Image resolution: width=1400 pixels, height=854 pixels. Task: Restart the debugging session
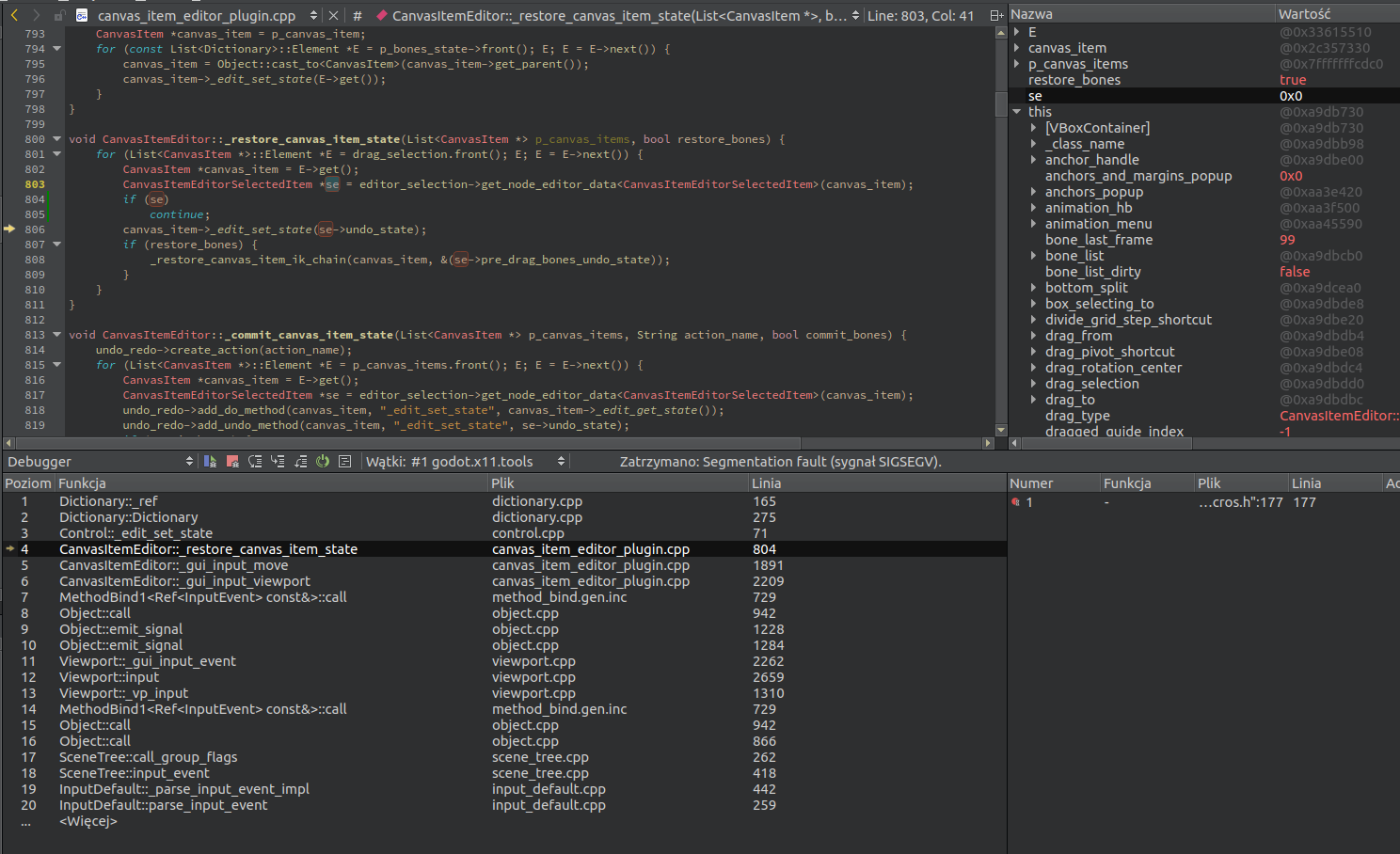point(323,461)
